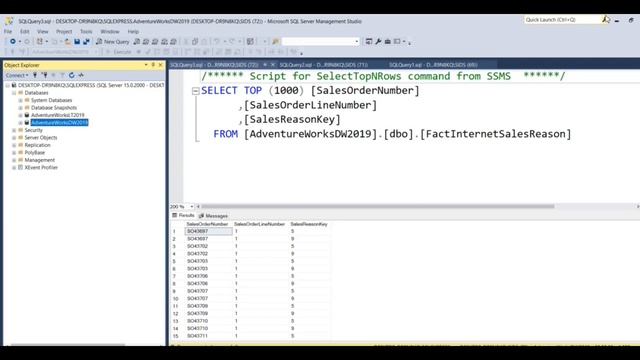Select the PolyBase folder

[35, 153]
